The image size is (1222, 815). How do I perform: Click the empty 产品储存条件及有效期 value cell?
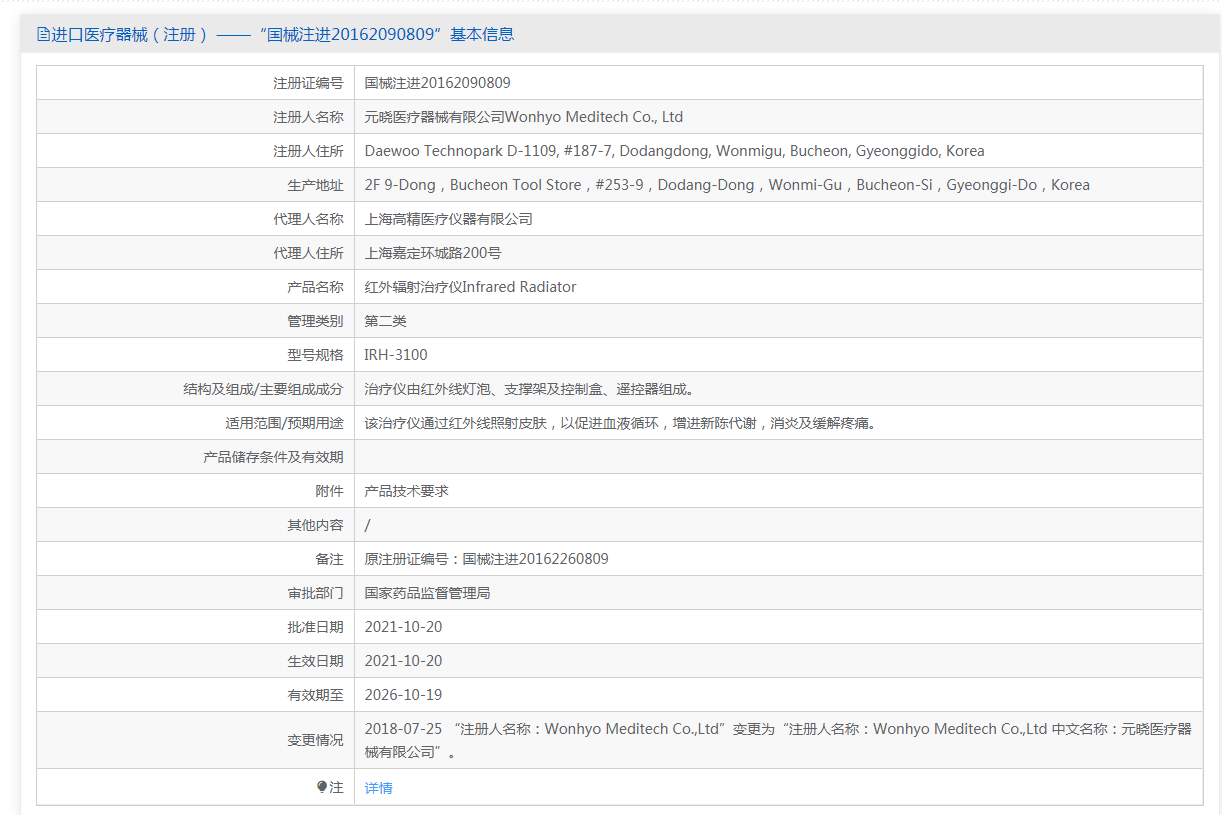[x=778, y=457]
